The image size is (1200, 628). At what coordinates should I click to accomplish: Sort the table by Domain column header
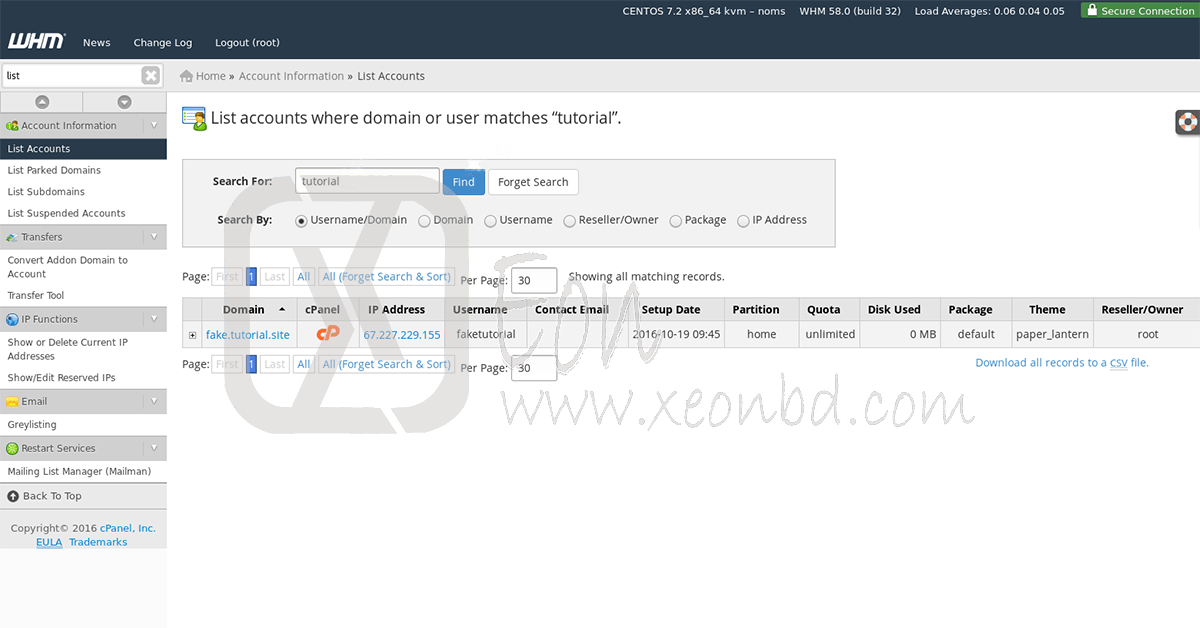(244, 310)
